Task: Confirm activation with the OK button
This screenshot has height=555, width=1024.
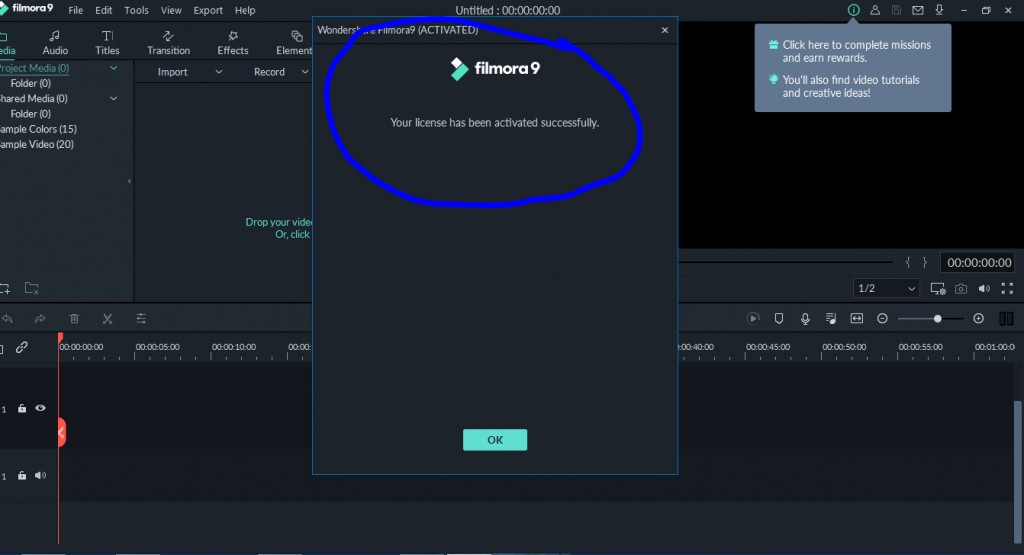Action: [495, 440]
